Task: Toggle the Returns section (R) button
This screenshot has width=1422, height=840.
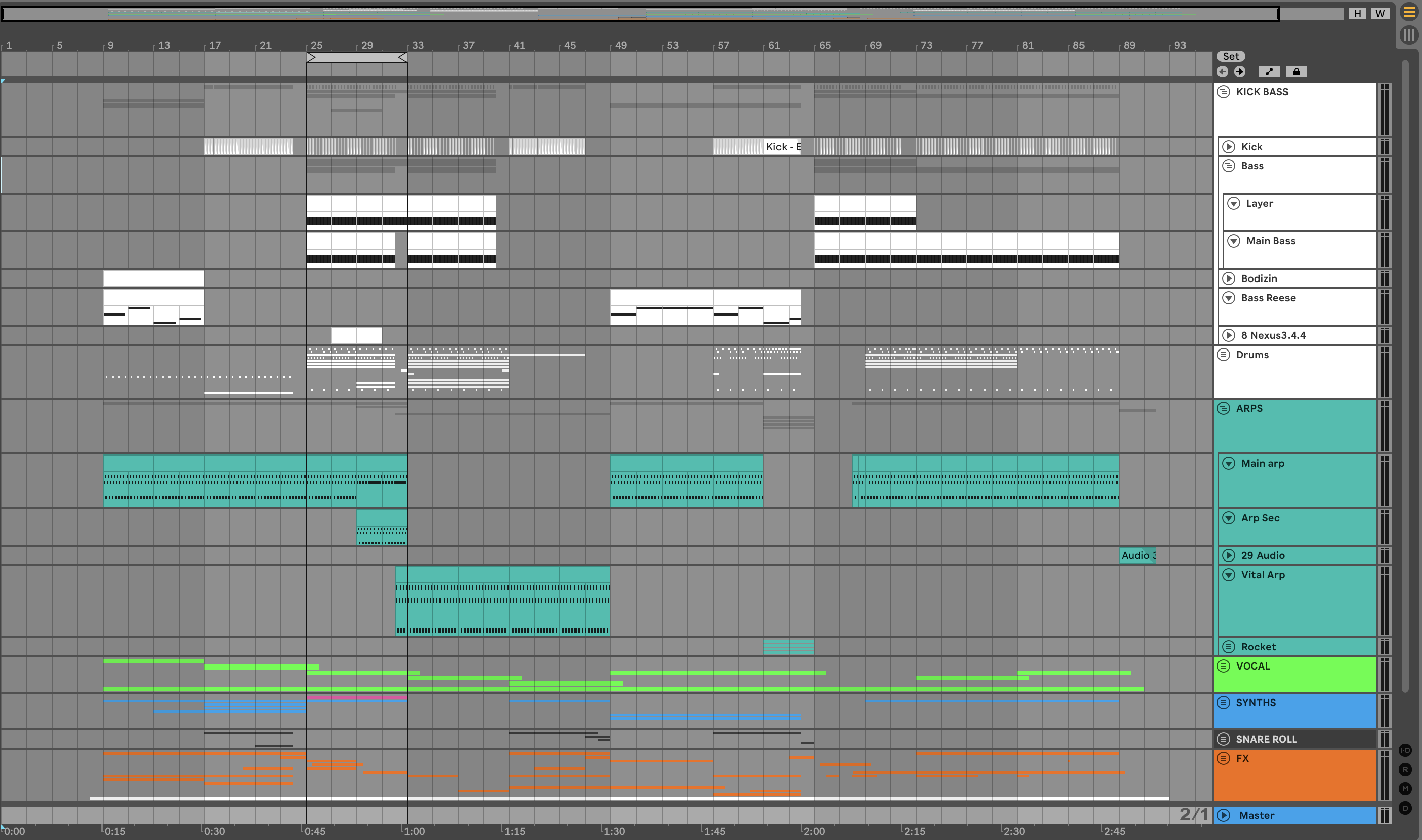Action: pyautogui.click(x=1405, y=769)
